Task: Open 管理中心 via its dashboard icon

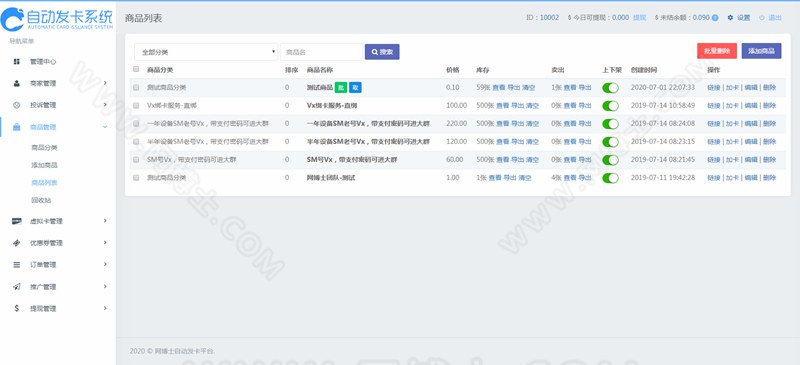Action: (x=17, y=61)
